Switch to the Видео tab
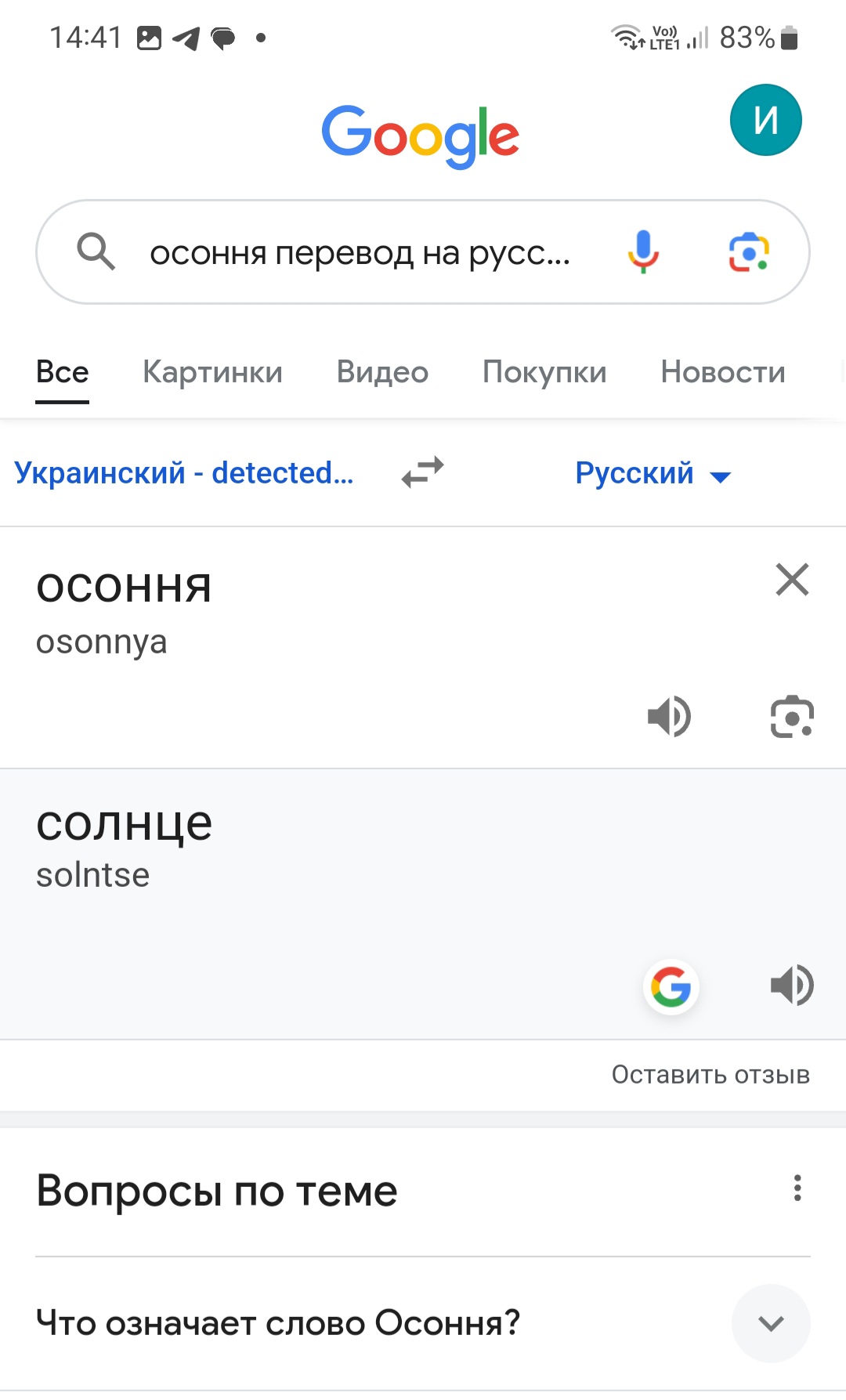Viewport: 846px width, 1400px height. click(382, 372)
